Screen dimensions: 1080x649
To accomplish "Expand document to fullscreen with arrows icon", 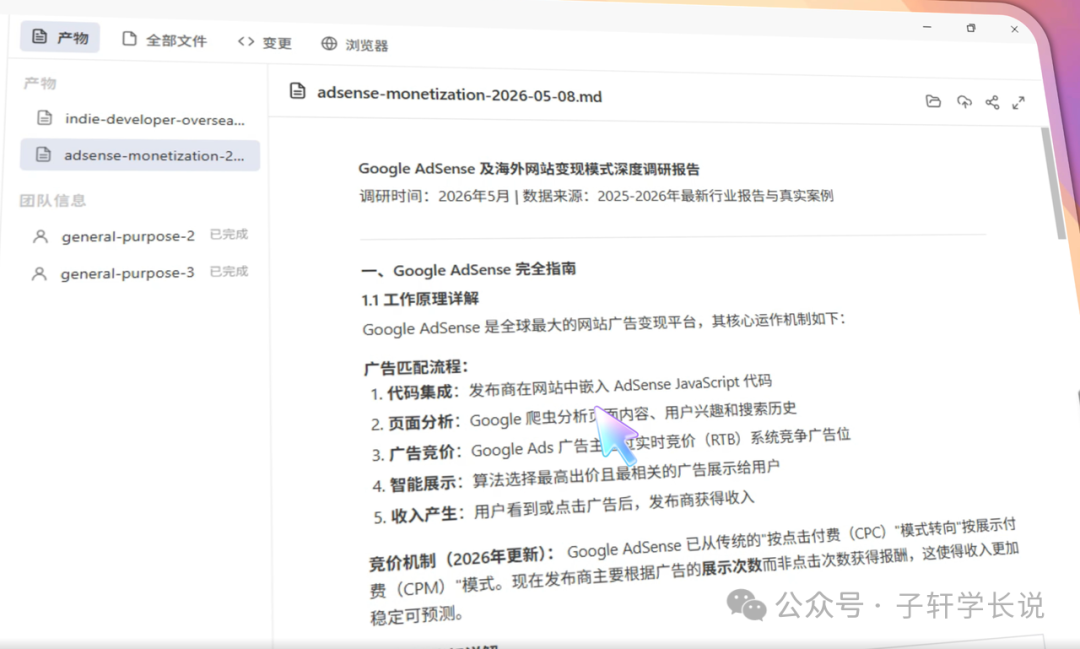I will (x=1019, y=103).
